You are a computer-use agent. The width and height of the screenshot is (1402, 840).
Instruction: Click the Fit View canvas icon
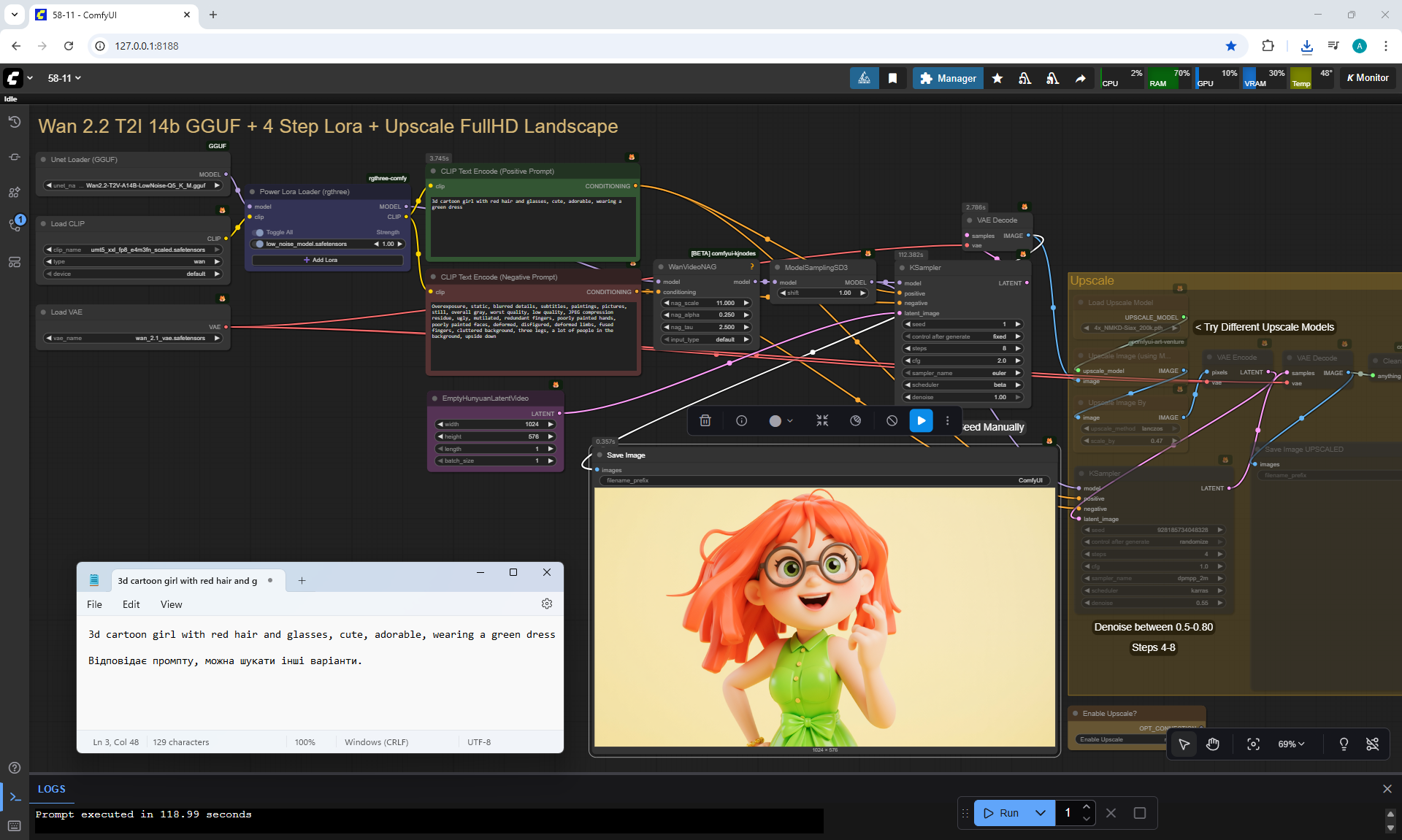click(1253, 744)
